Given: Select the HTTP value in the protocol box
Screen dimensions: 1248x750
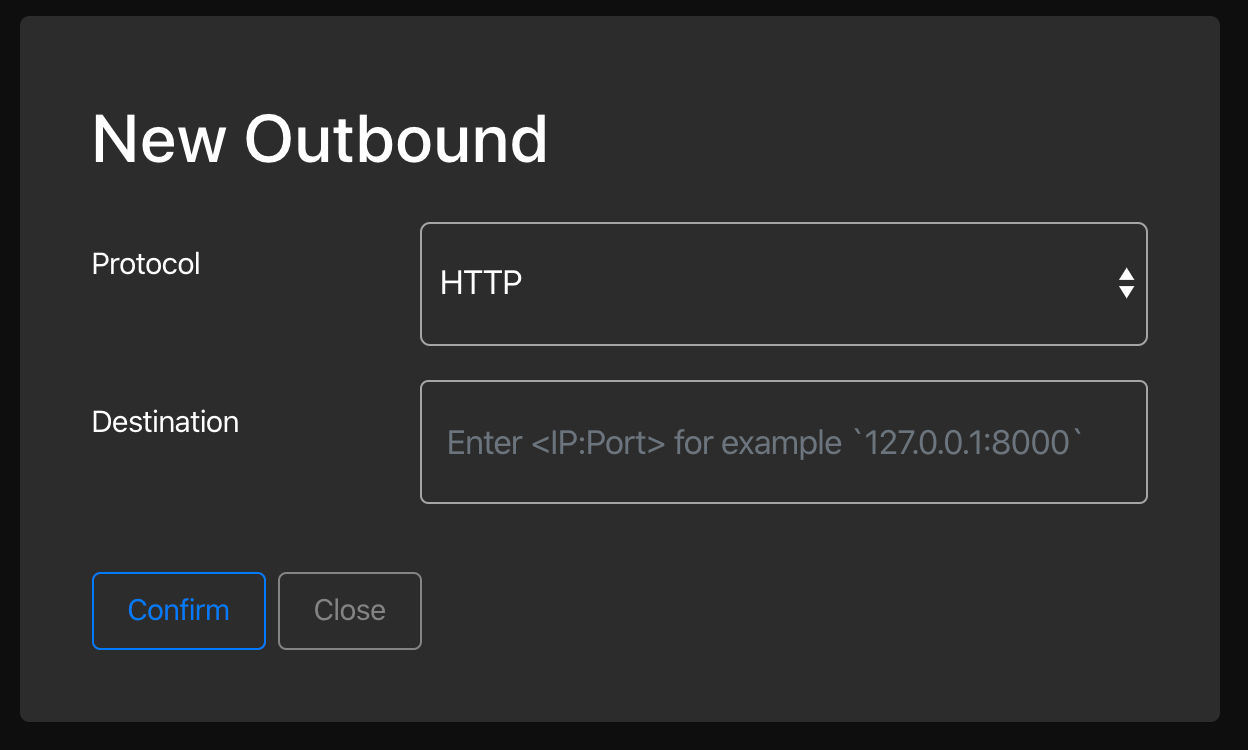Looking at the screenshot, I should tap(481, 284).
